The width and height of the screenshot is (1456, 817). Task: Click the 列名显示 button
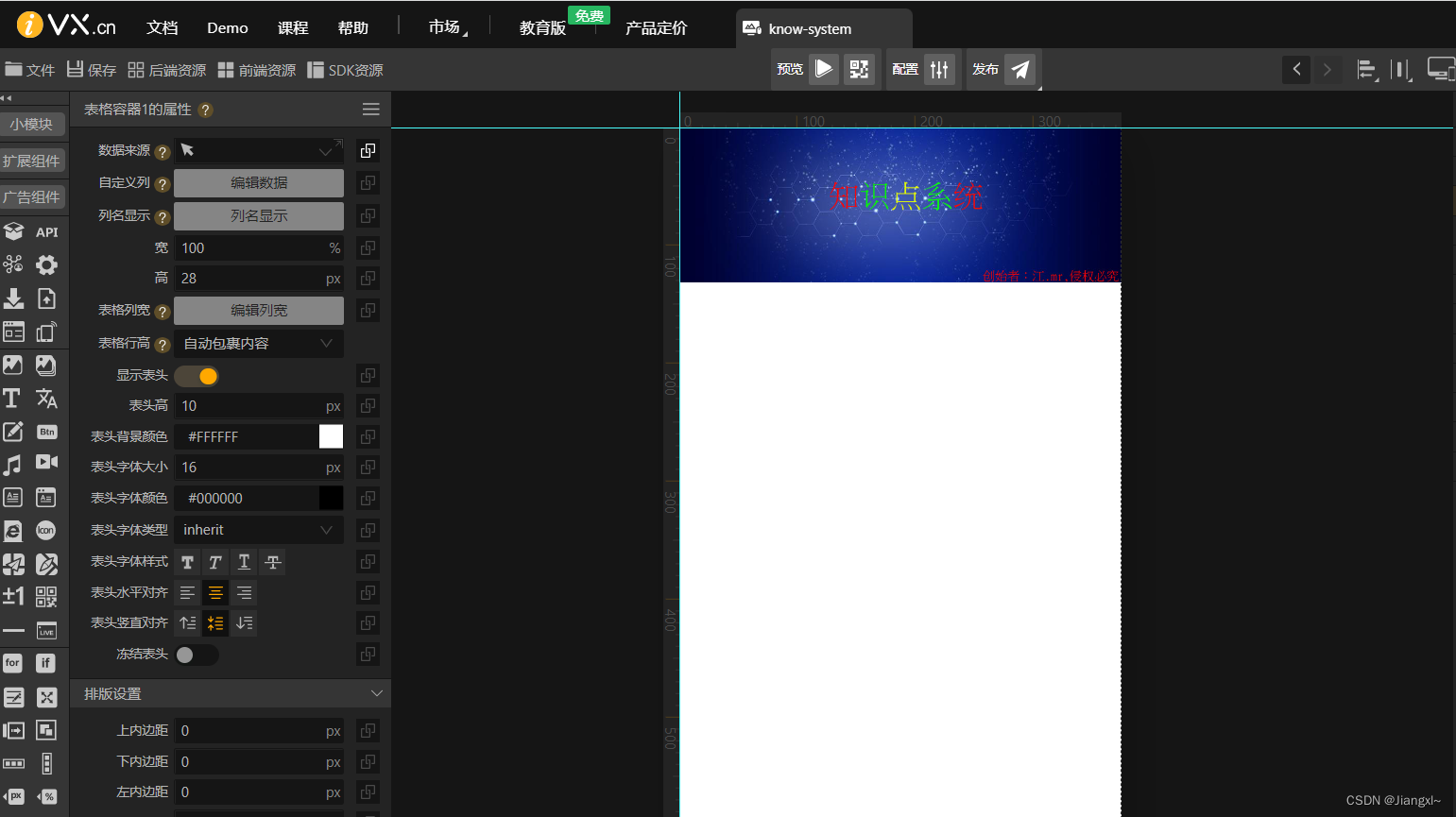click(259, 216)
